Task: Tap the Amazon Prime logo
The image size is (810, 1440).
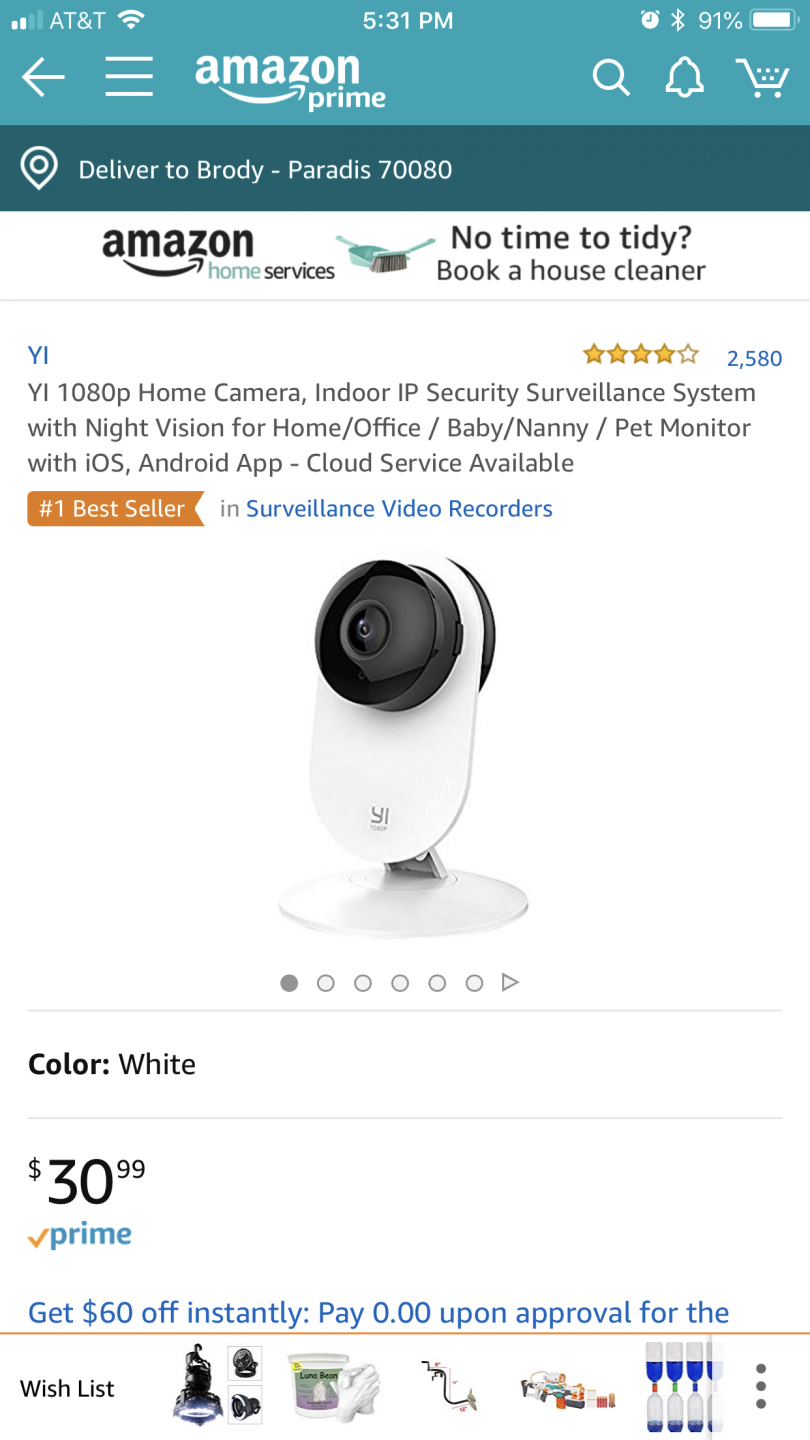Action: pyautogui.click(x=290, y=80)
